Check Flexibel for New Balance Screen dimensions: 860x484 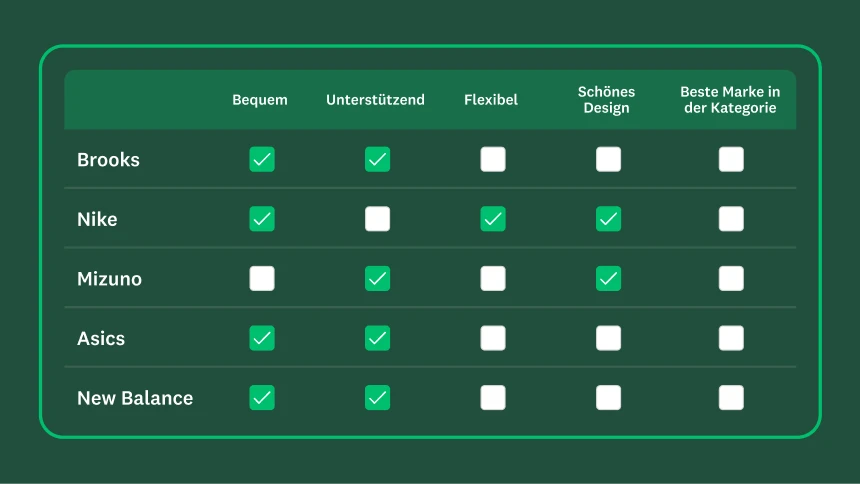493,398
